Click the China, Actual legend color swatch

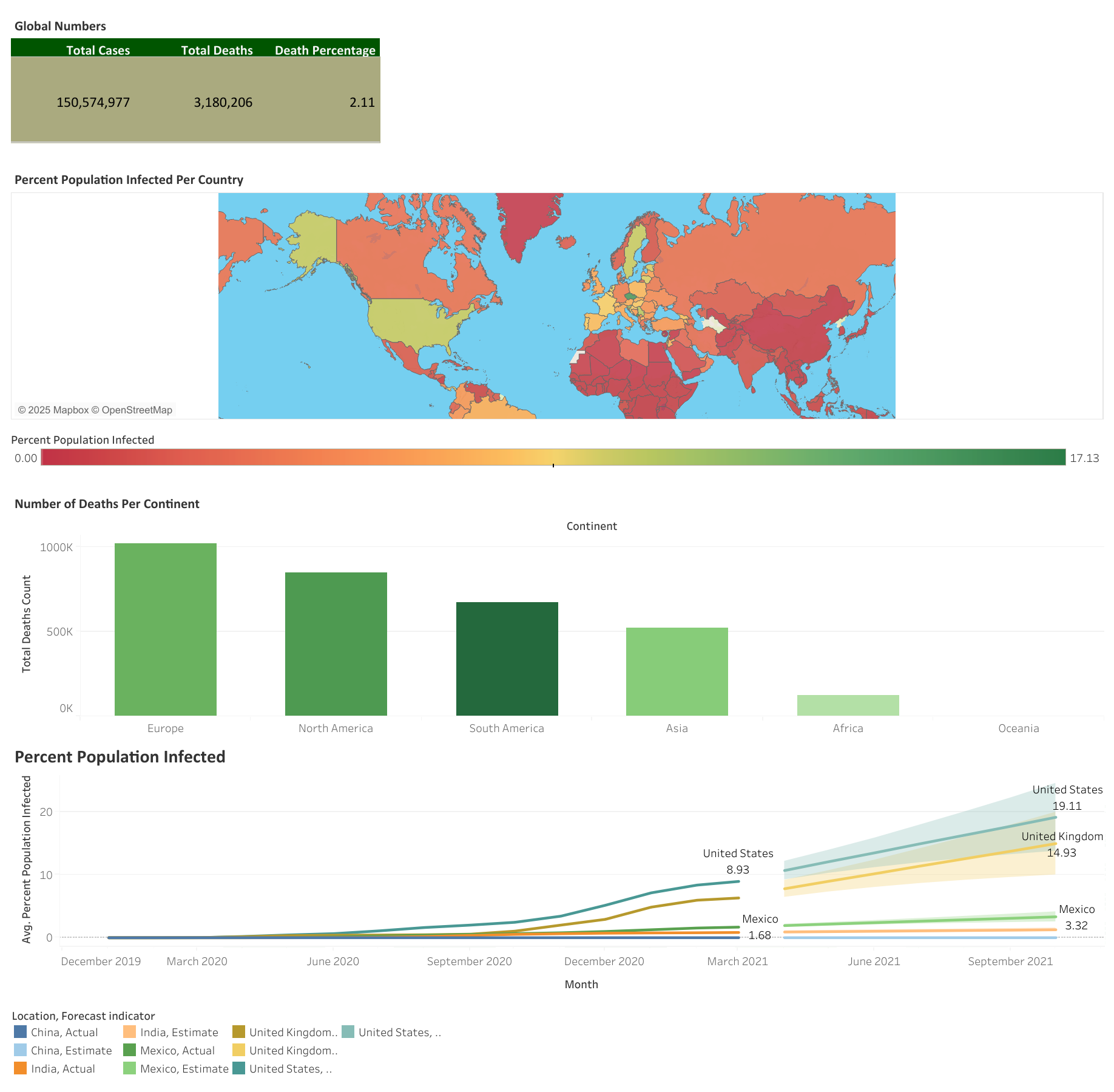[21, 1032]
